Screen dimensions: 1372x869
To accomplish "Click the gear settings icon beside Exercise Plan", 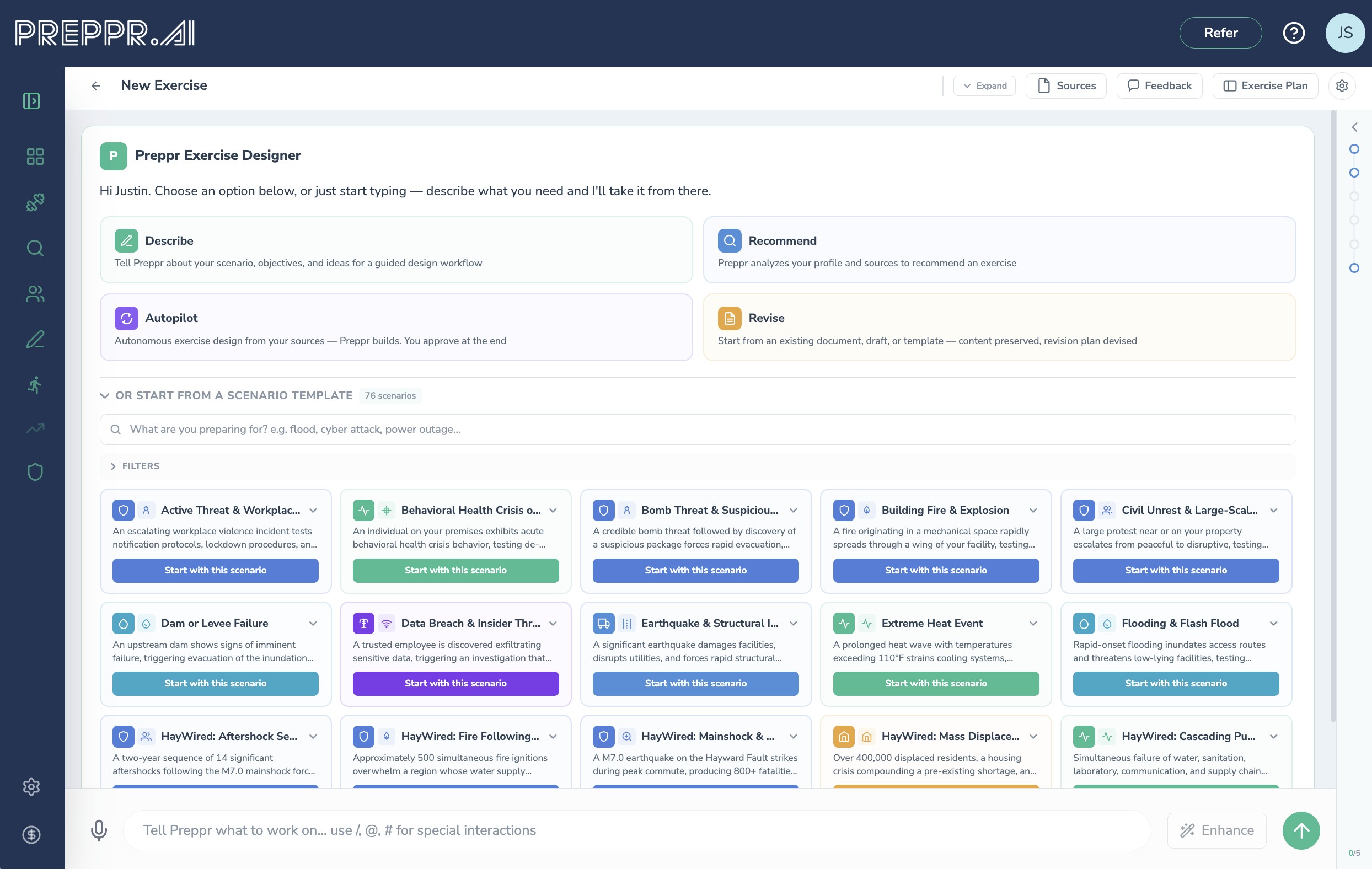I will coord(1342,85).
